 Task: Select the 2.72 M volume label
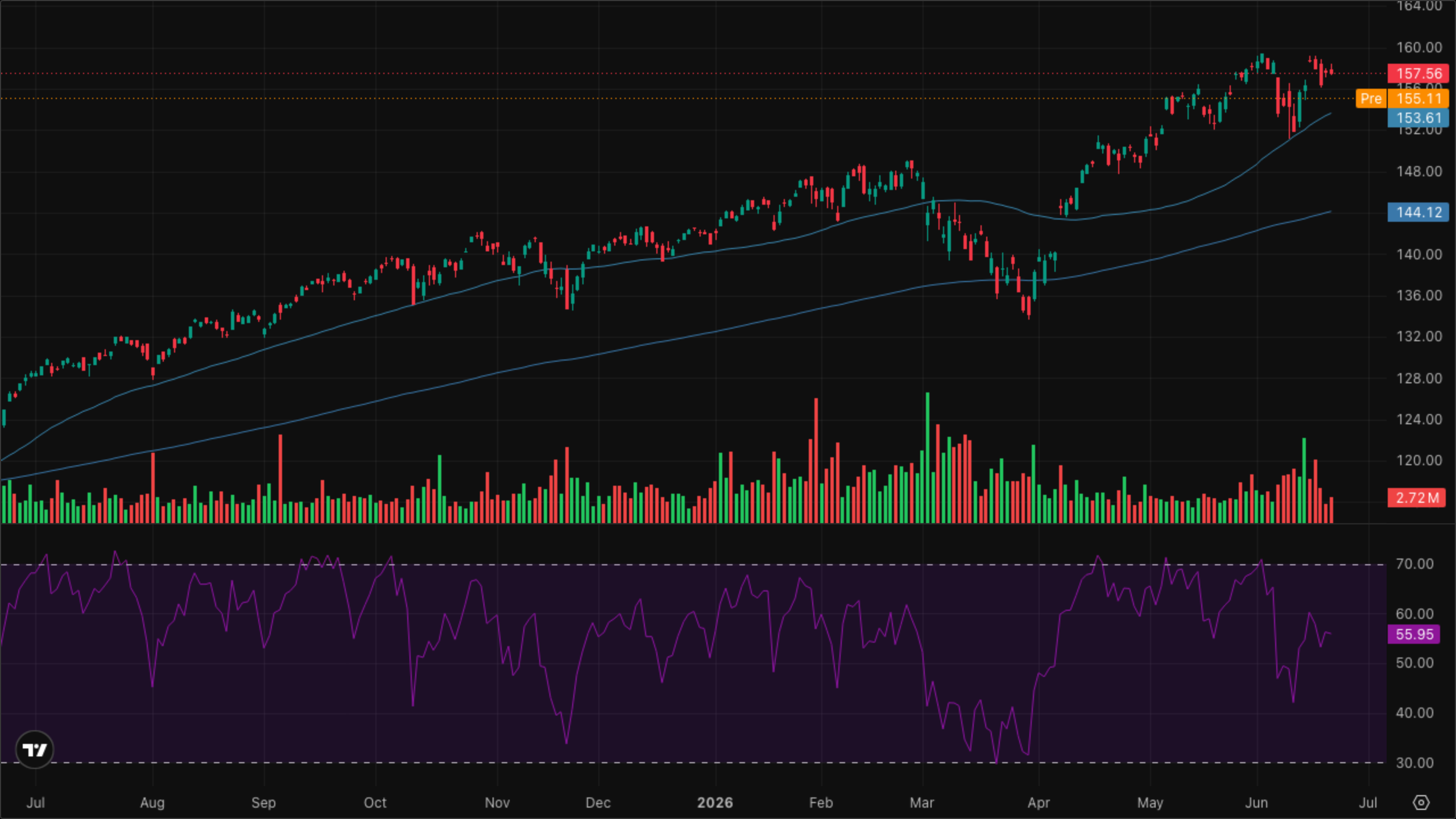tap(1416, 498)
